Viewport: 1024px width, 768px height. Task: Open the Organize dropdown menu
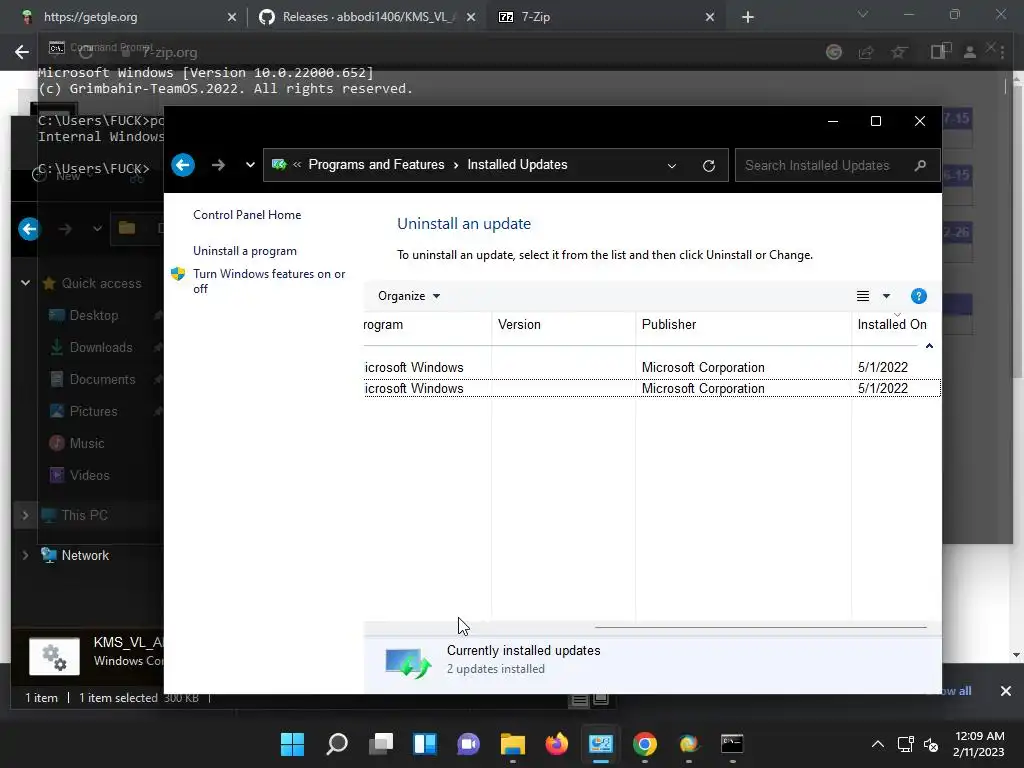(x=409, y=296)
